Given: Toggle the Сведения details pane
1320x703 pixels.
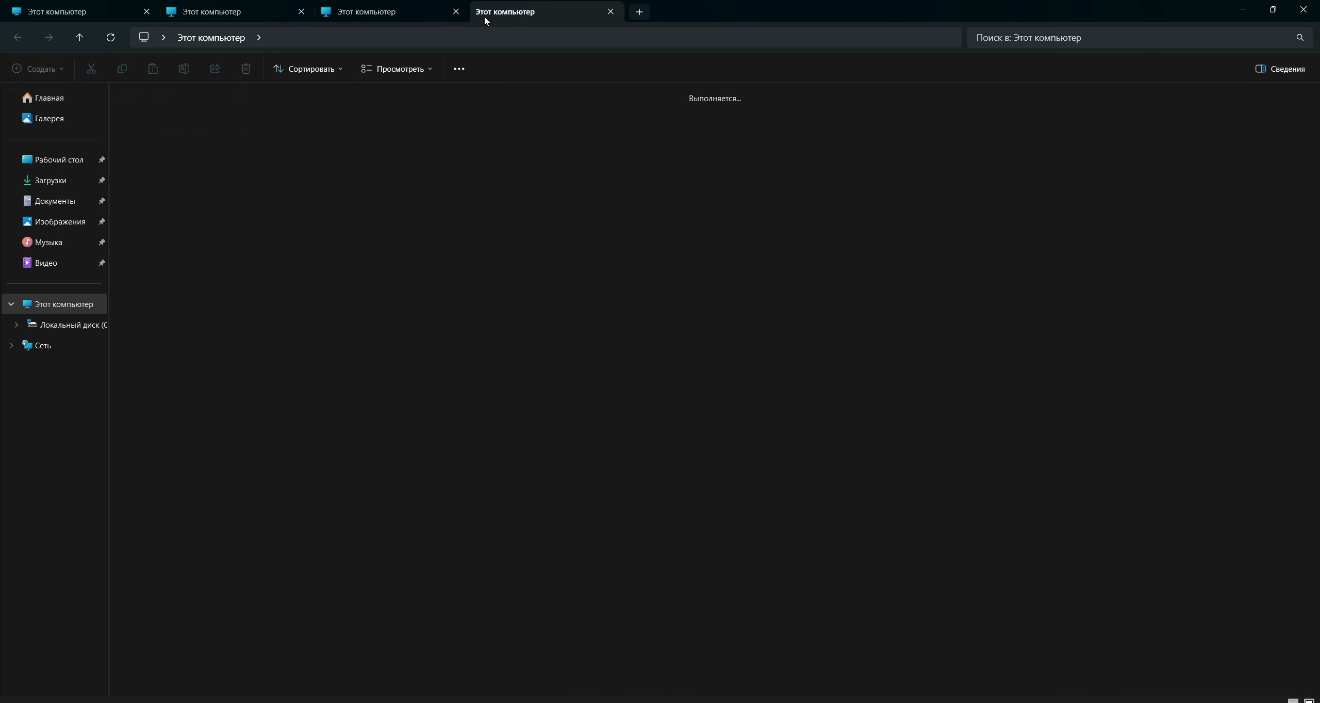Looking at the screenshot, I should pos(1279,69).
